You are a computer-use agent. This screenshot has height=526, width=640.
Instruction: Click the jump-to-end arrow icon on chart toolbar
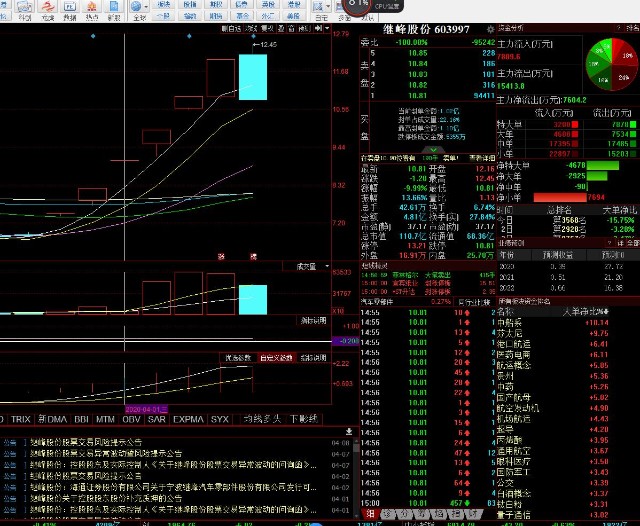coord(318,28)
